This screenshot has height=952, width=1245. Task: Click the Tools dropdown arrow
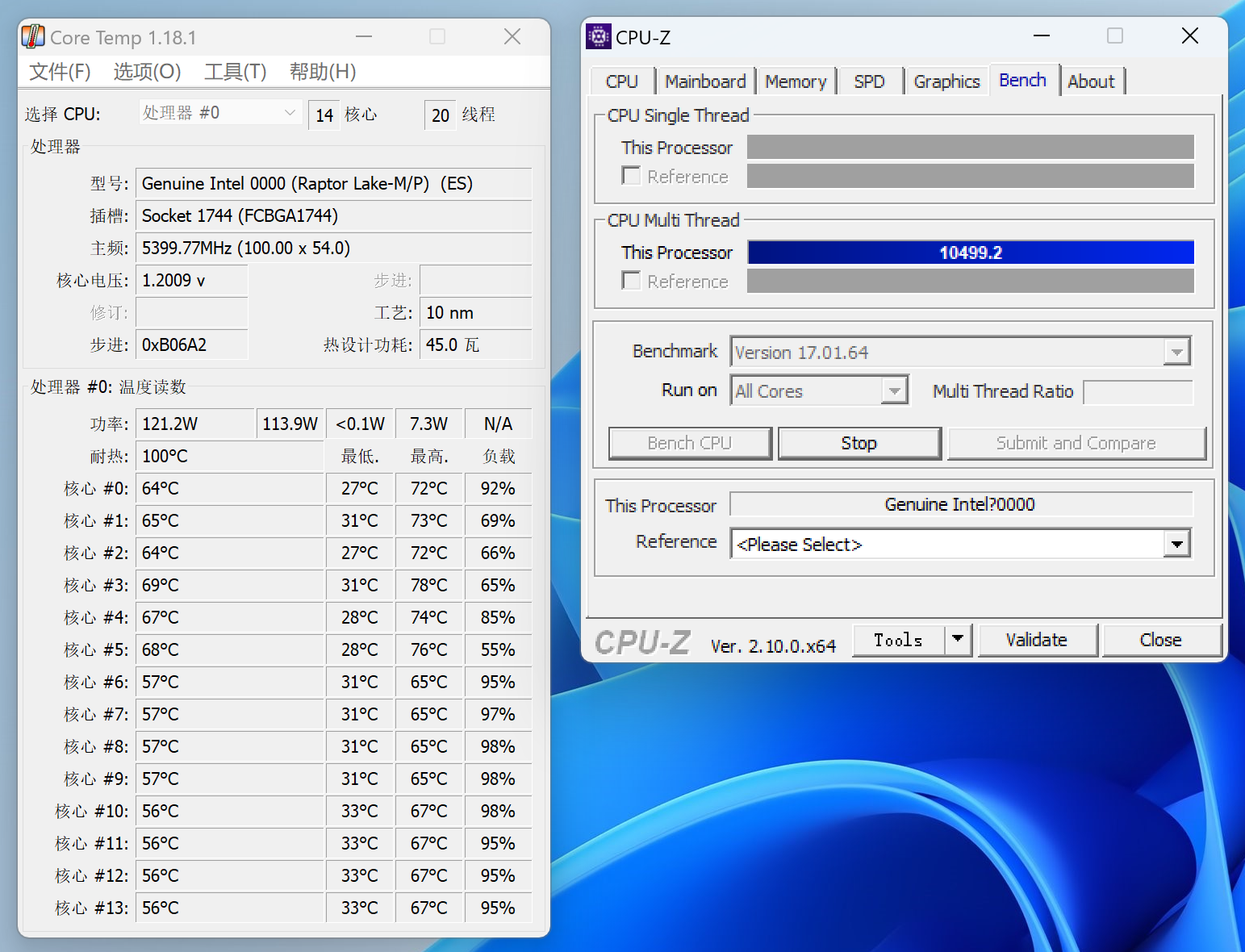(958, 640)
